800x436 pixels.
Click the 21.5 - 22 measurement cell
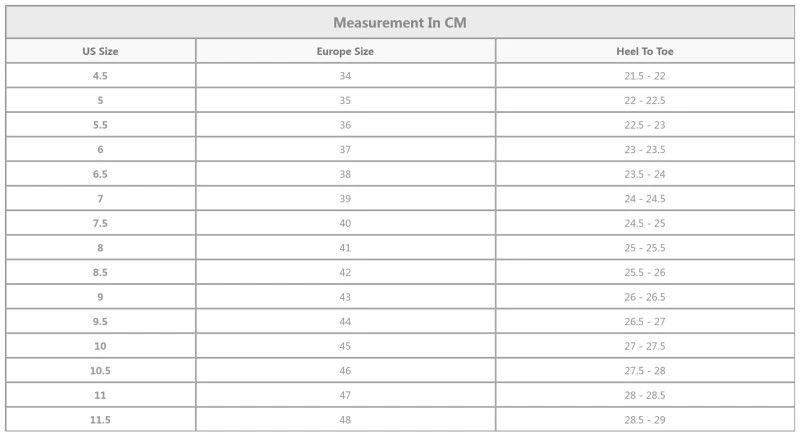pos(645,76)
